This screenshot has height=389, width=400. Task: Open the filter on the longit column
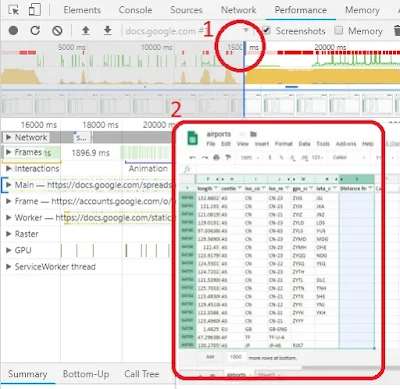pyautogui.click(x=216, y=189)
